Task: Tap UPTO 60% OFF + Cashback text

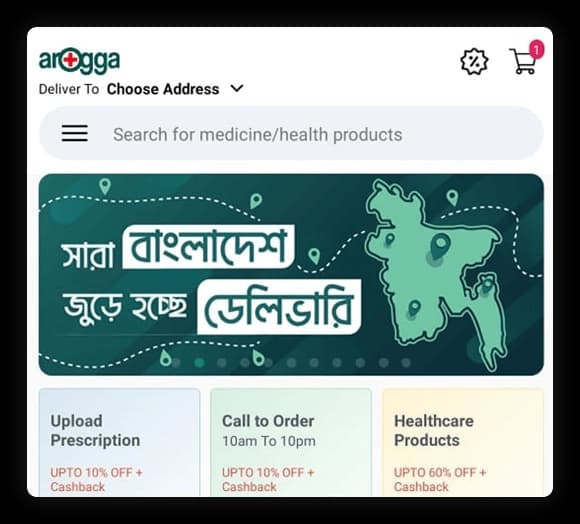Action: click(x=440, y=480)
